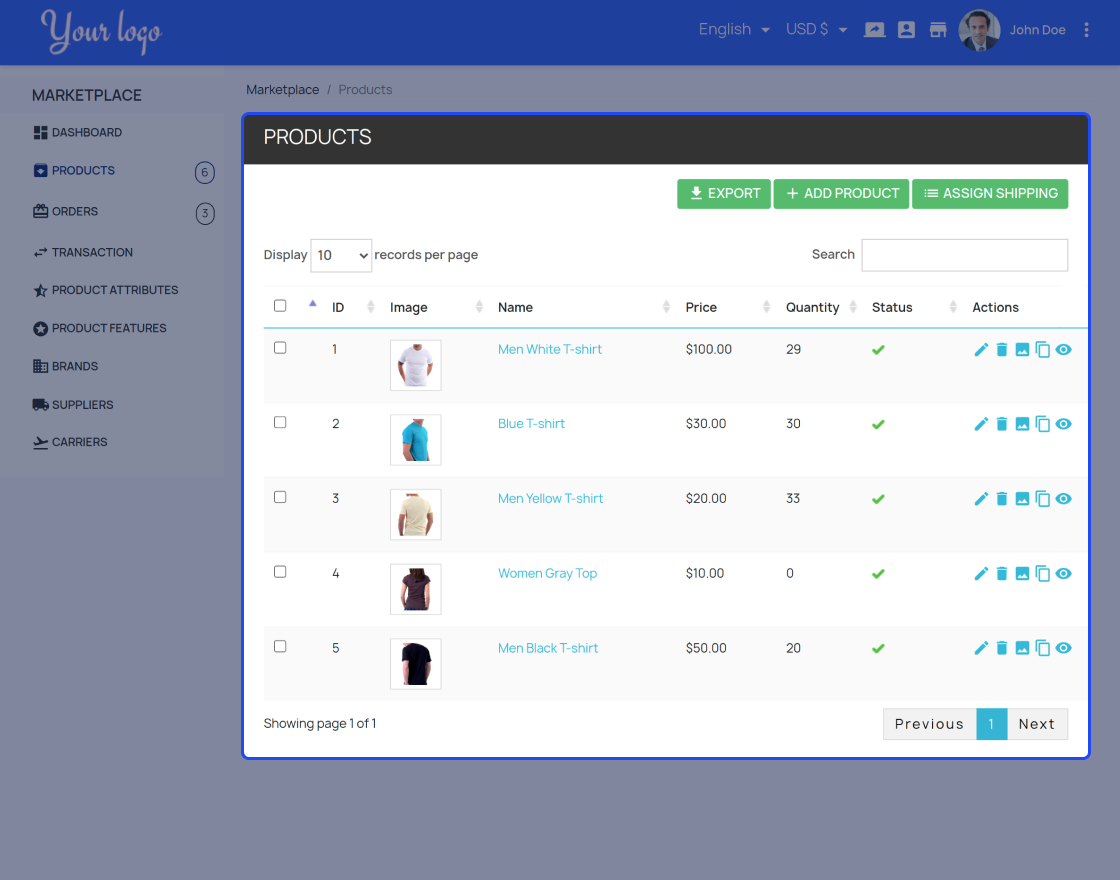Delete the Women Gray Top product
The height and width of the screenshot is (880, 1120).
tap(1001, 574)
